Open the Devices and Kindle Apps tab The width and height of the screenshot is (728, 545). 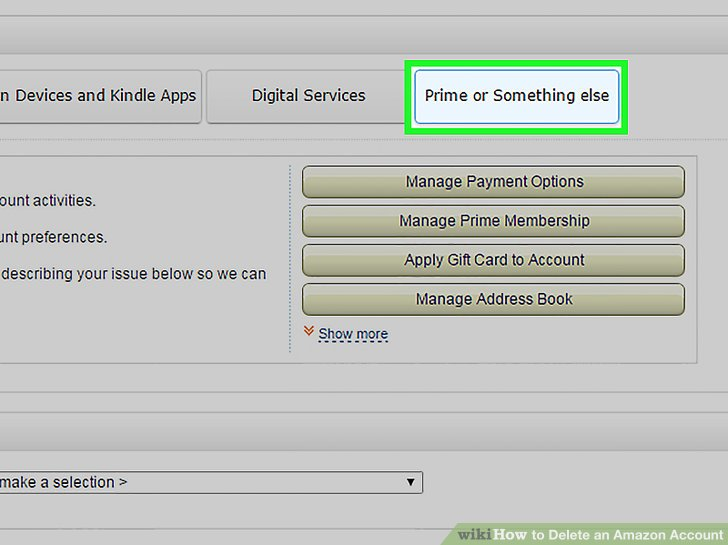tap(99, 96)
